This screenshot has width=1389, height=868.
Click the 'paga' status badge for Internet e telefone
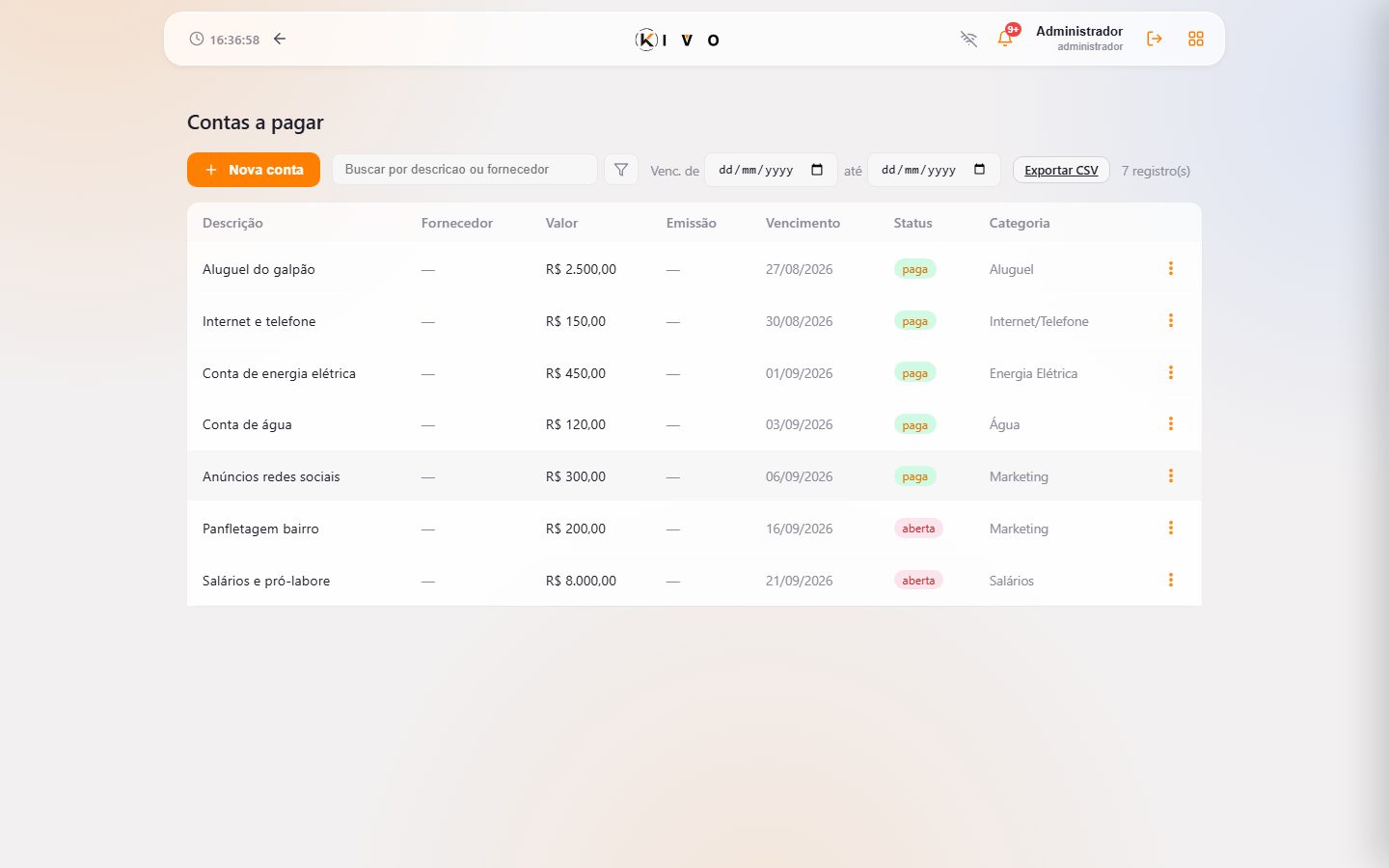click(x=914, y=321)
